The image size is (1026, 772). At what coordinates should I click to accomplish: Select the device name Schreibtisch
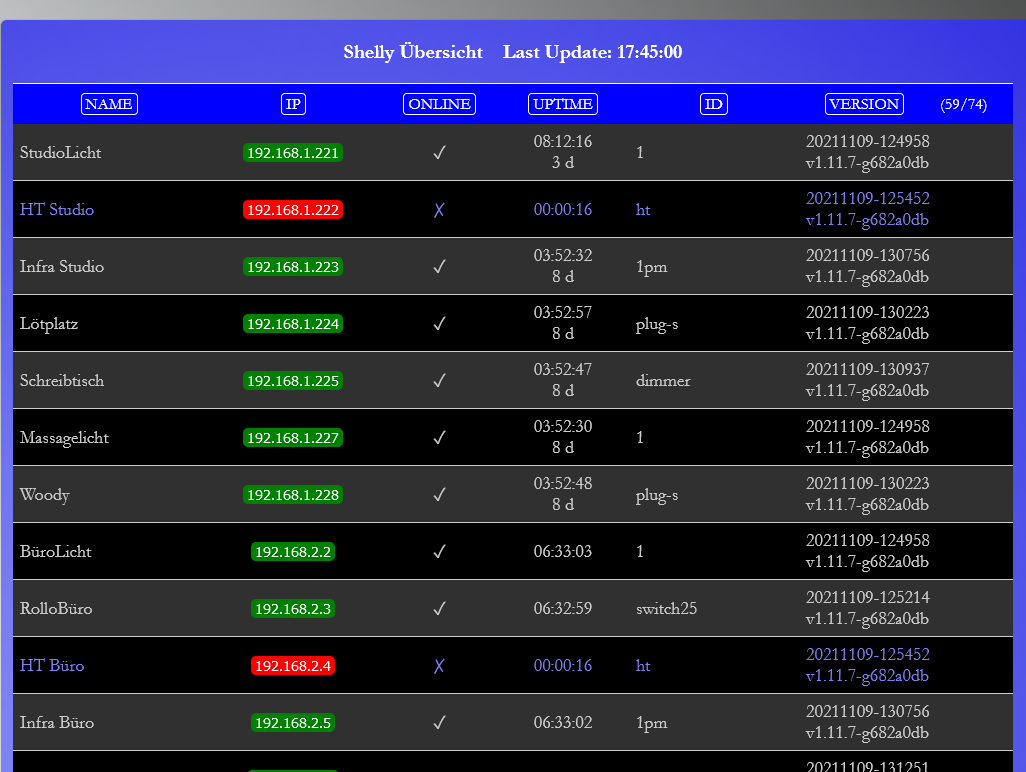tap(62, 380)
